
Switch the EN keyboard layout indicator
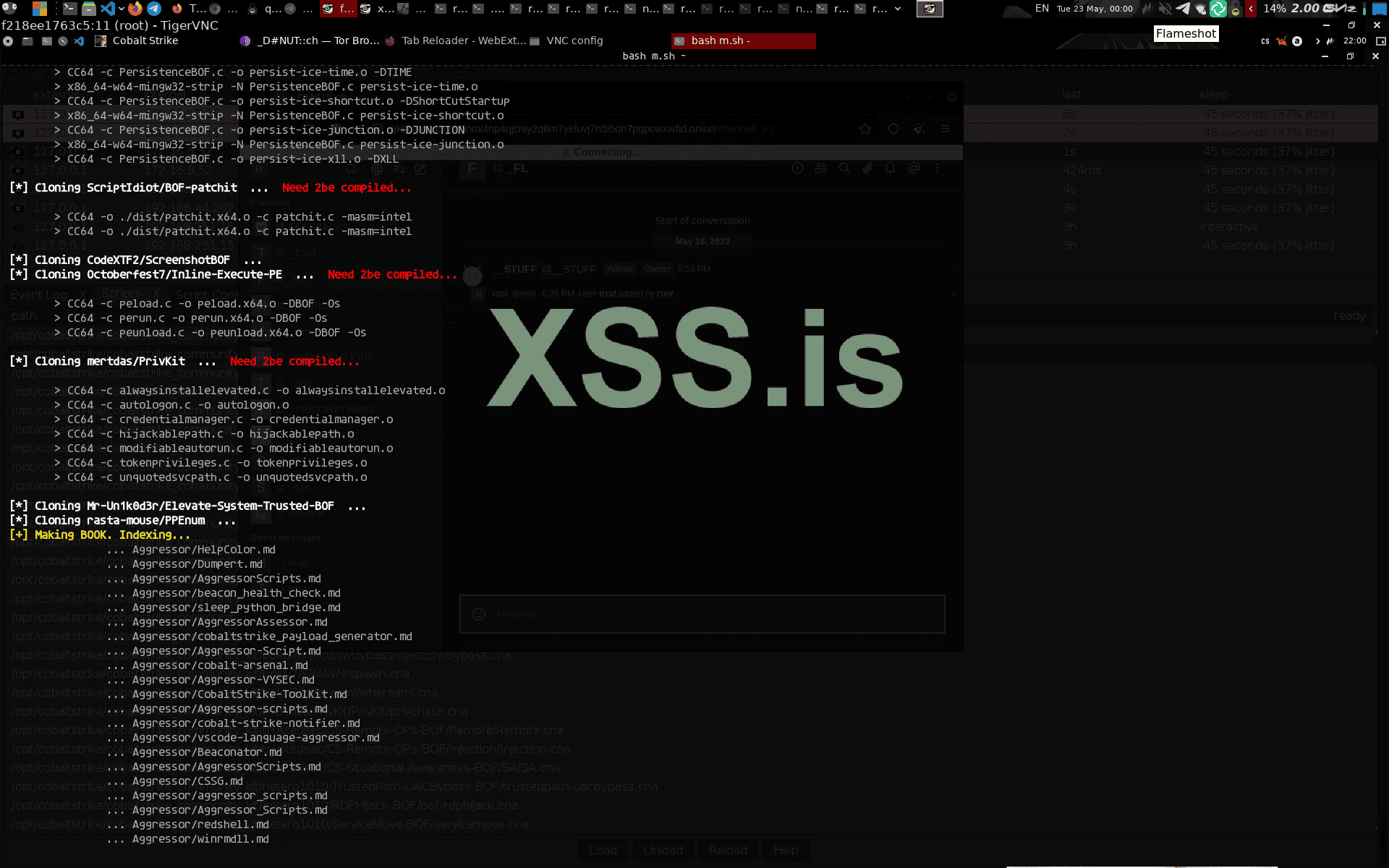tap(1042, 9)
